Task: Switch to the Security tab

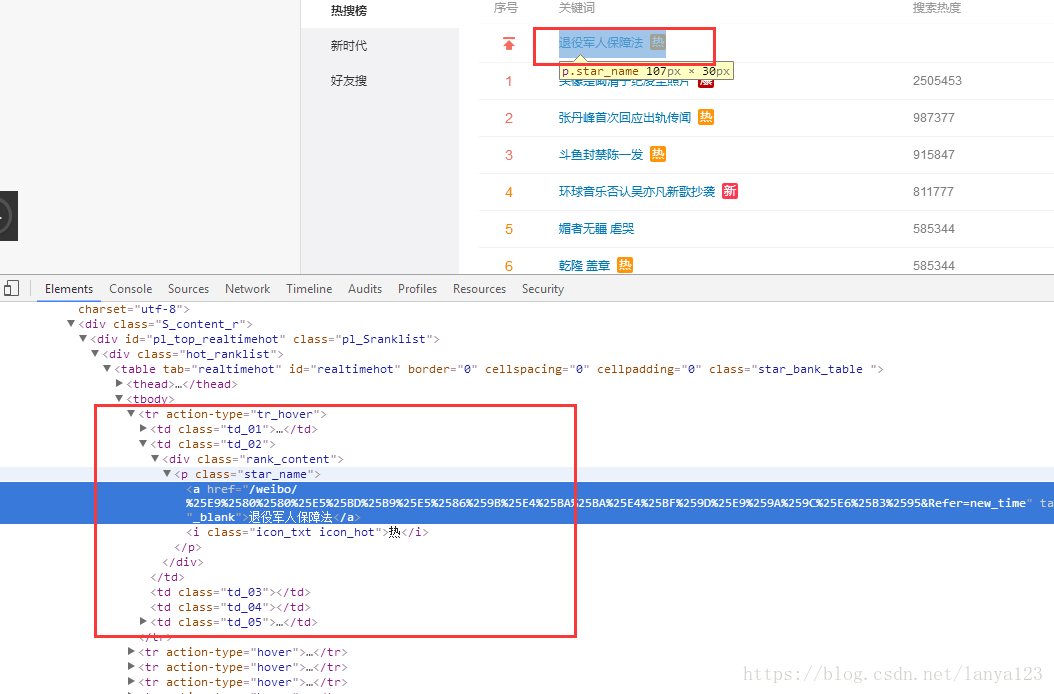Action: point(542,288)
